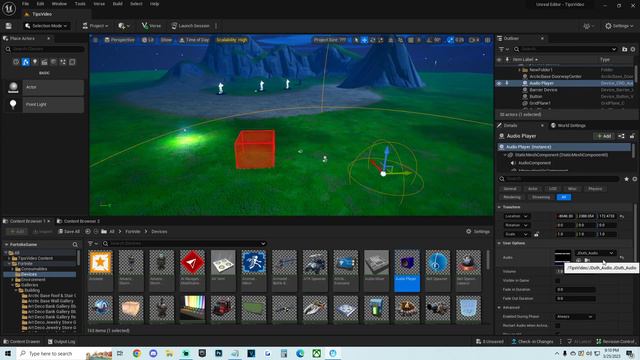
Task: Collapse the Transform section
Action: (499, 207)
